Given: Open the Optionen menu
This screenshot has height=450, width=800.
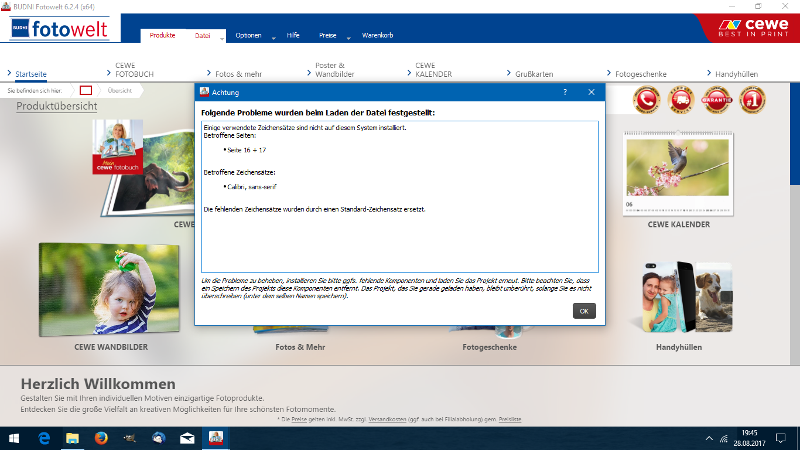Looking at the screenshot, I should click(x=248, y=36).
